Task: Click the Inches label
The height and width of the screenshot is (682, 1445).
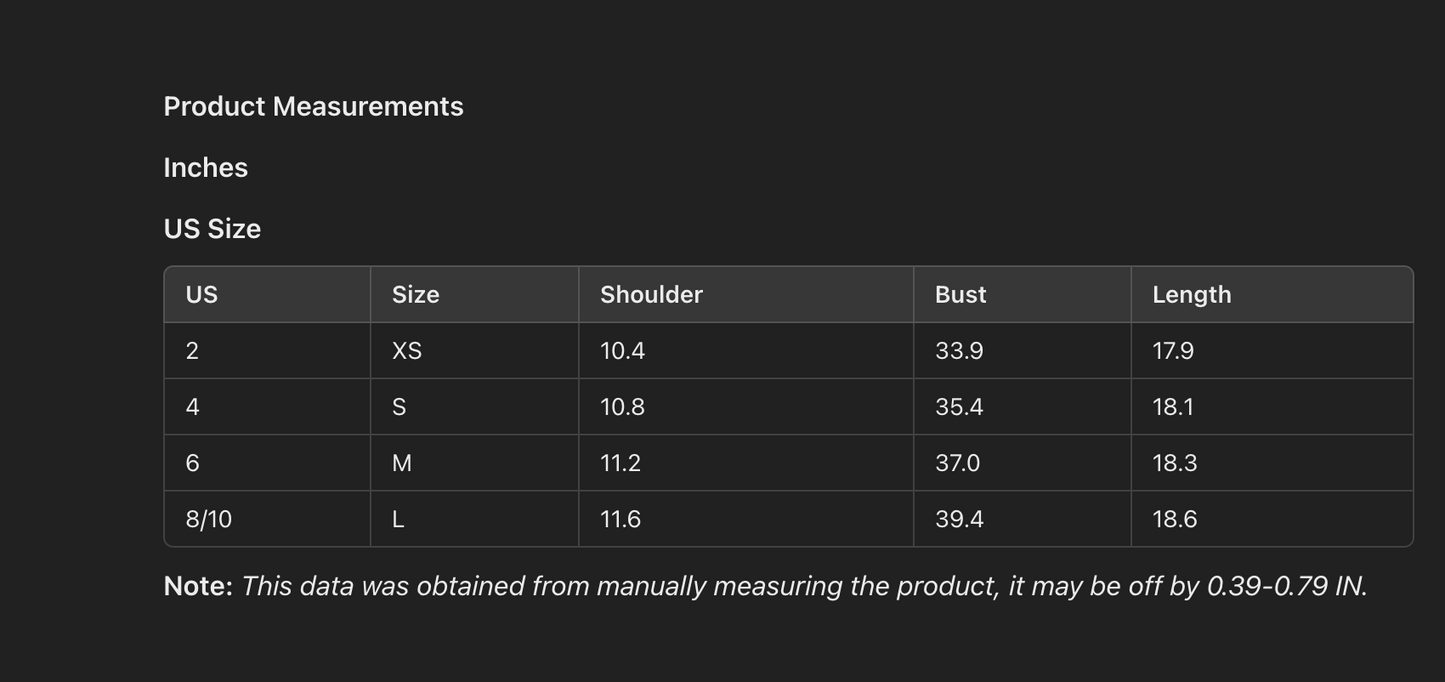Action: pos(205,167)
